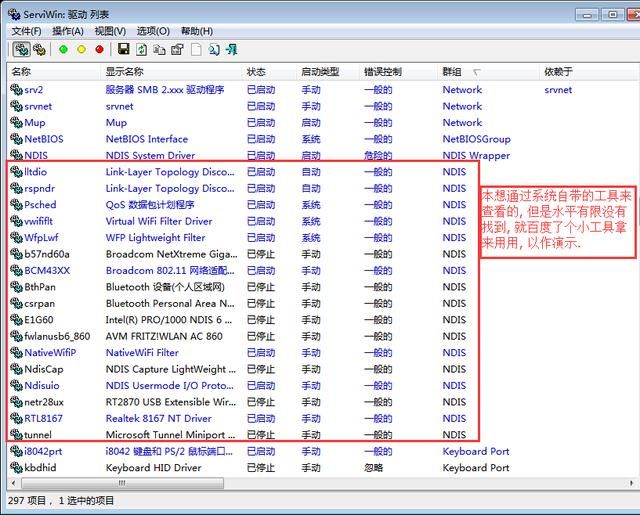Click the ServiWin title bar app icon
This screenshot has width=640, height=515.
tap(14, 14)
